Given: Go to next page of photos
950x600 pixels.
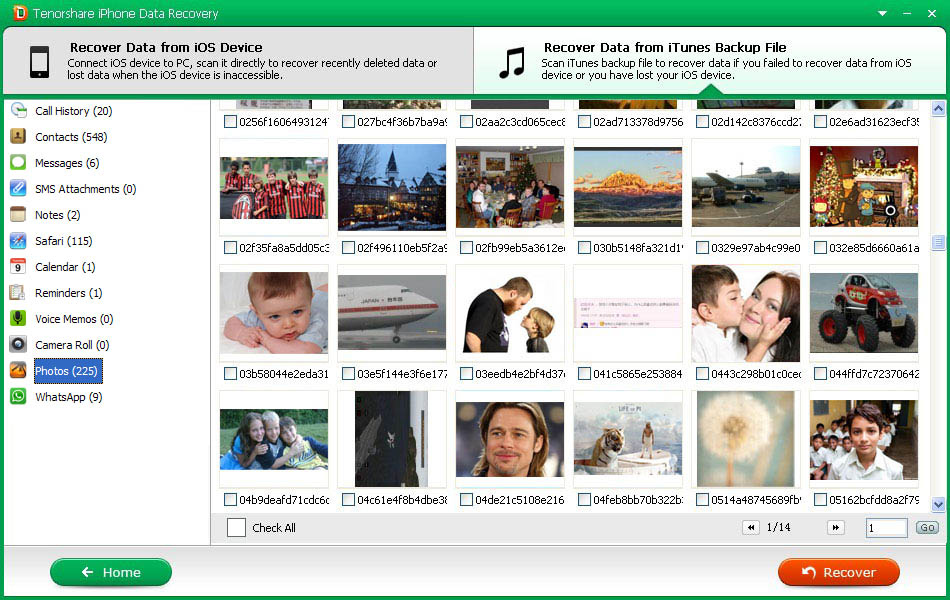Looking at the screenshot, I should click(x=836, y=528).
